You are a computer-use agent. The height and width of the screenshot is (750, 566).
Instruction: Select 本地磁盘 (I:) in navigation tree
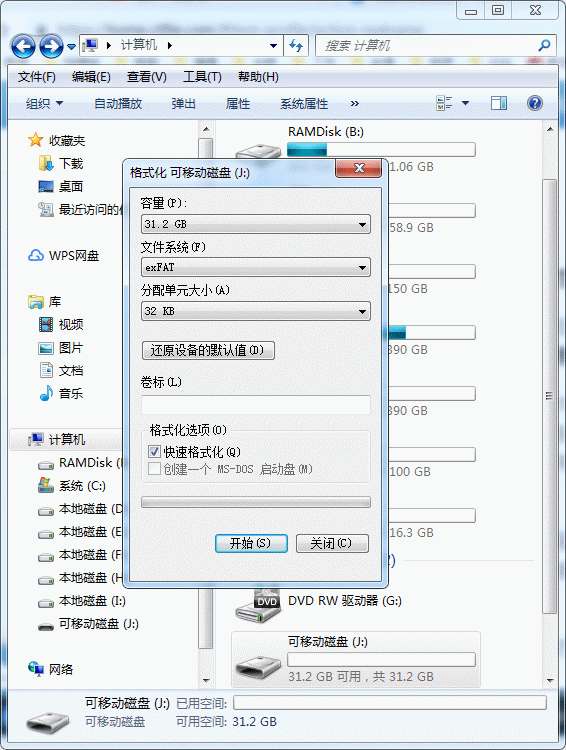tap(82, 601)
